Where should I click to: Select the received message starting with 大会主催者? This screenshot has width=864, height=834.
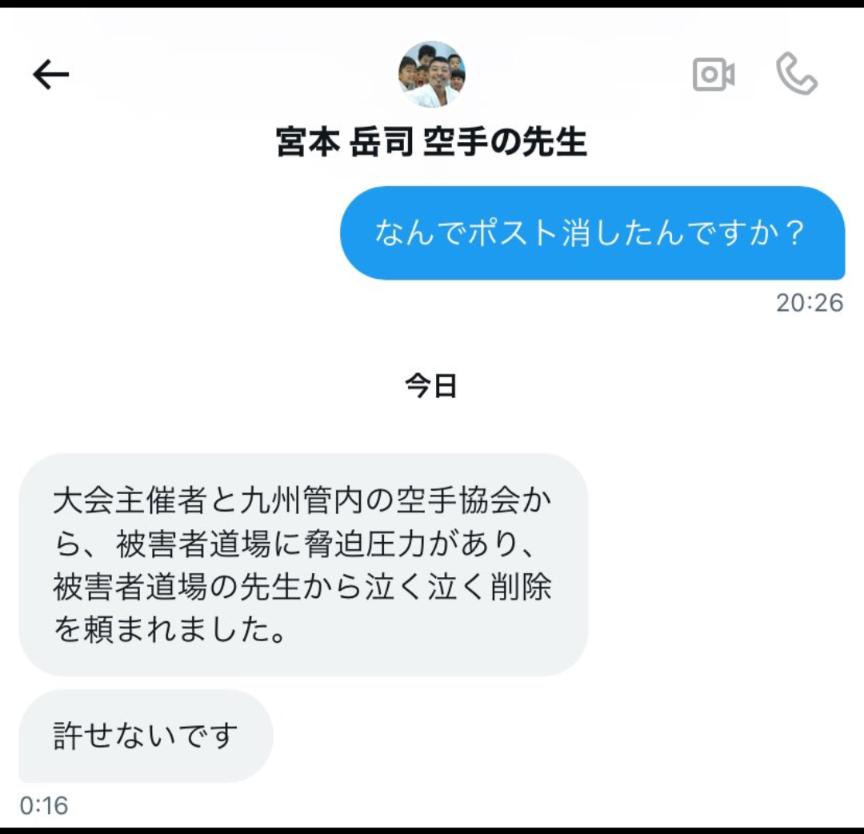[x=304, y=565]
